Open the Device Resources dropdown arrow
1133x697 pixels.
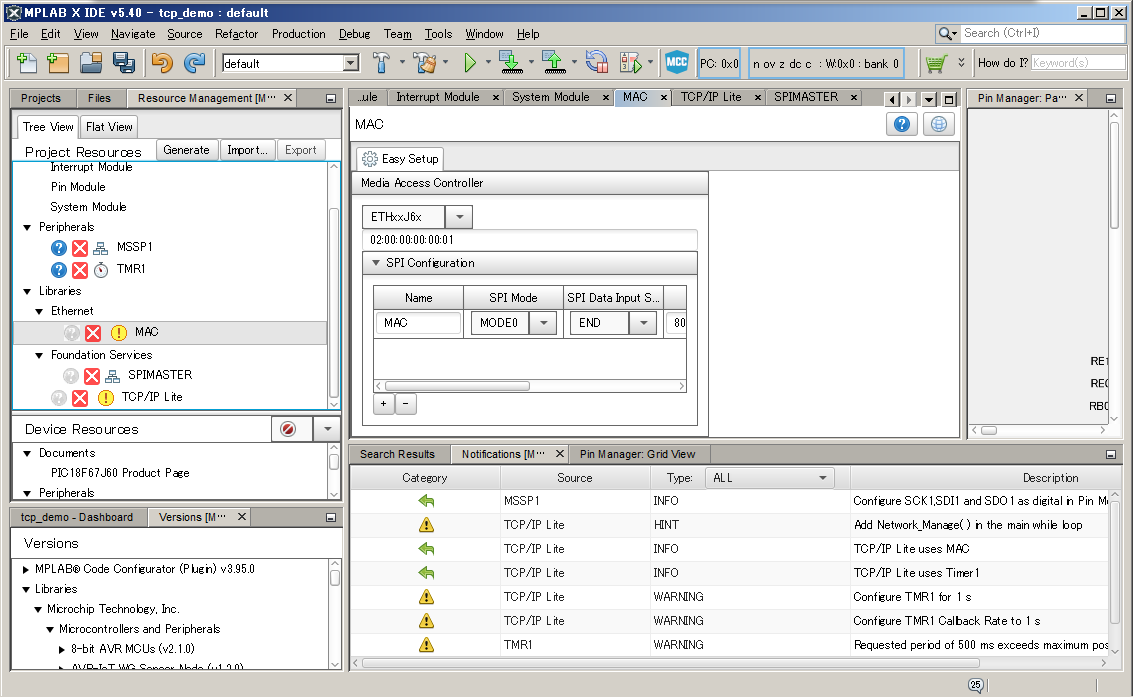[327, 429]
